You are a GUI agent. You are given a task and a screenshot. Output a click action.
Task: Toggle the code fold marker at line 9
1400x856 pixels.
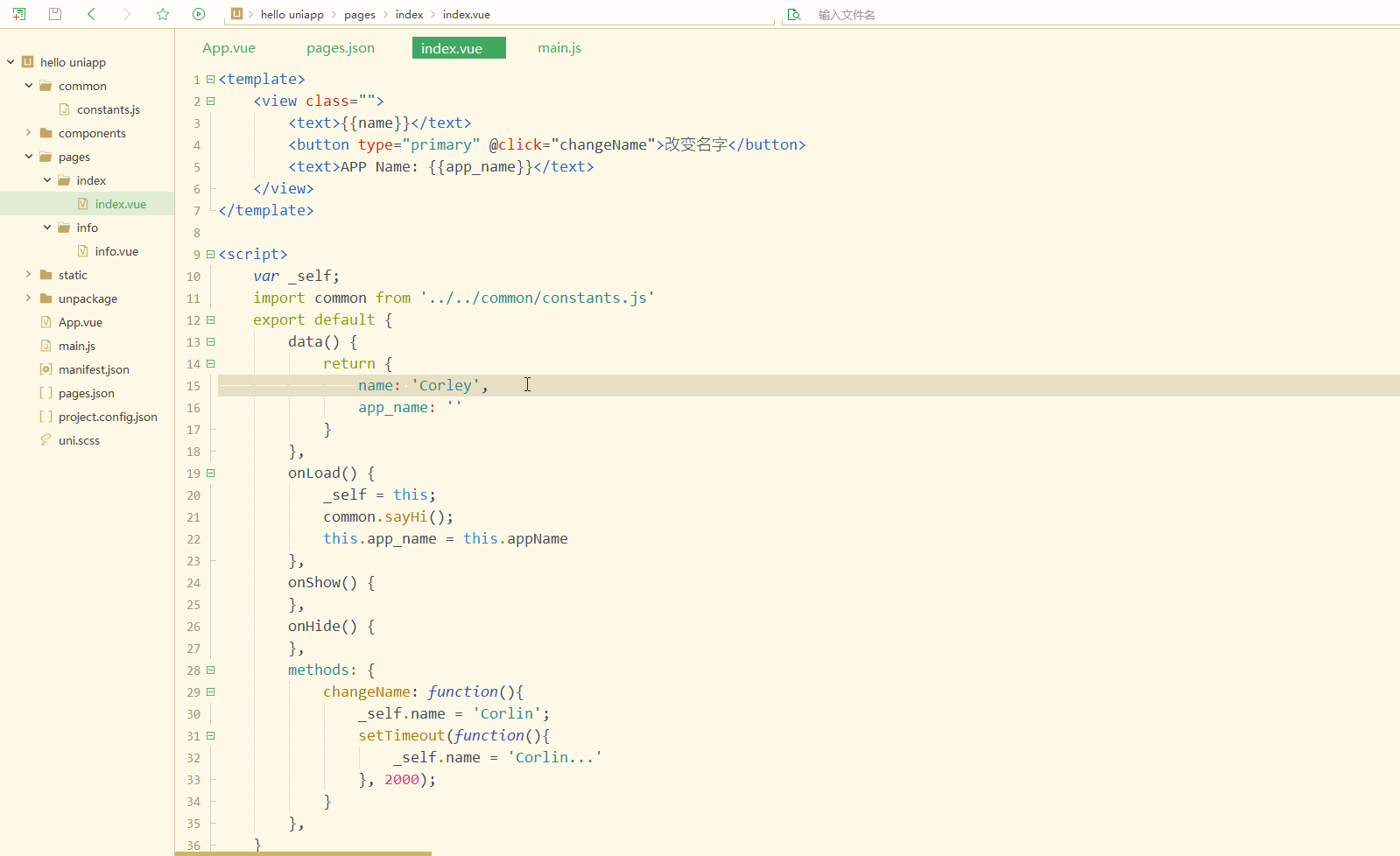pyautogui.click(x=210, y=254)
